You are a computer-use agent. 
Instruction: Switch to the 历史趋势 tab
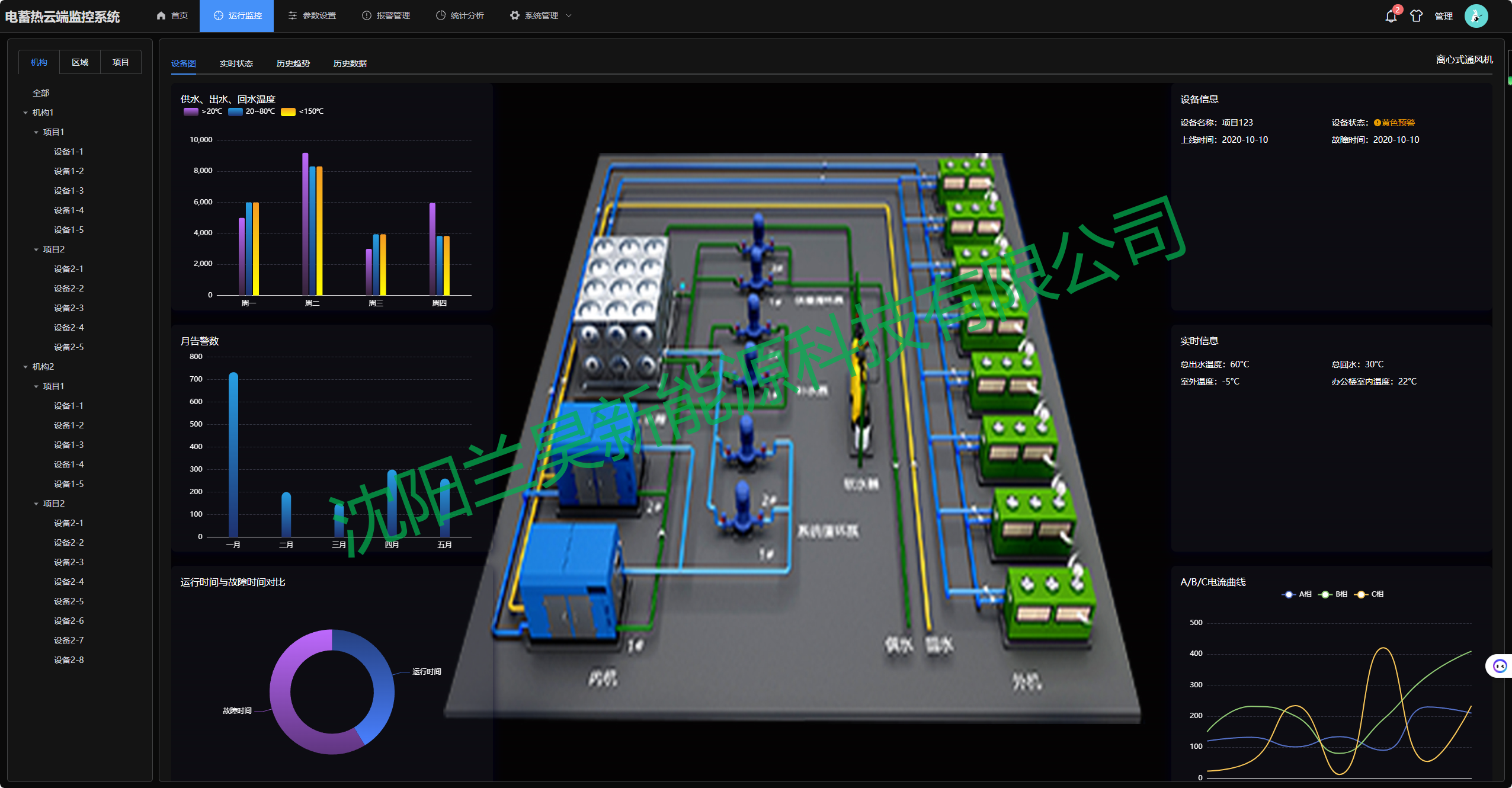click(x=293, y=63)
